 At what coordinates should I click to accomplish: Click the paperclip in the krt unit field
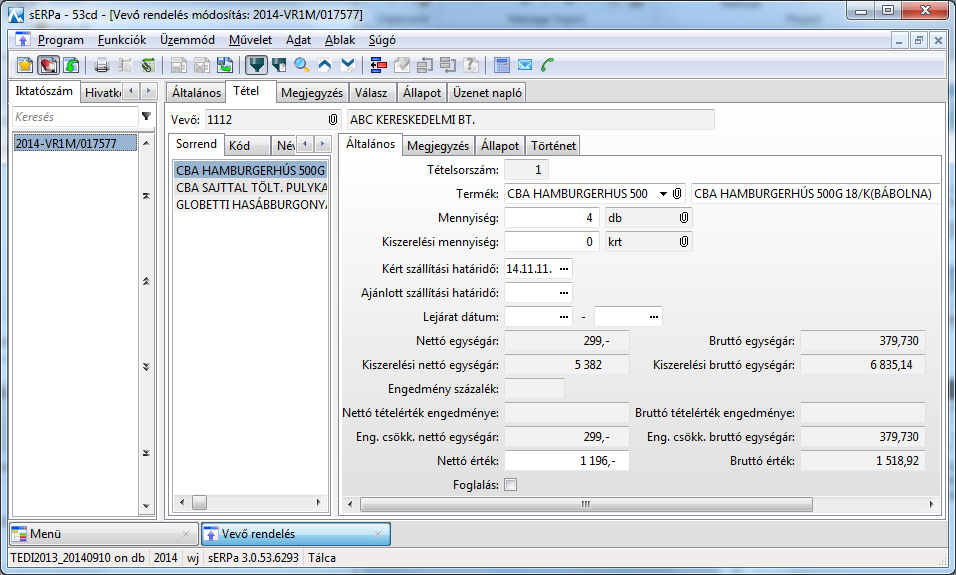[x=684, y=241]
